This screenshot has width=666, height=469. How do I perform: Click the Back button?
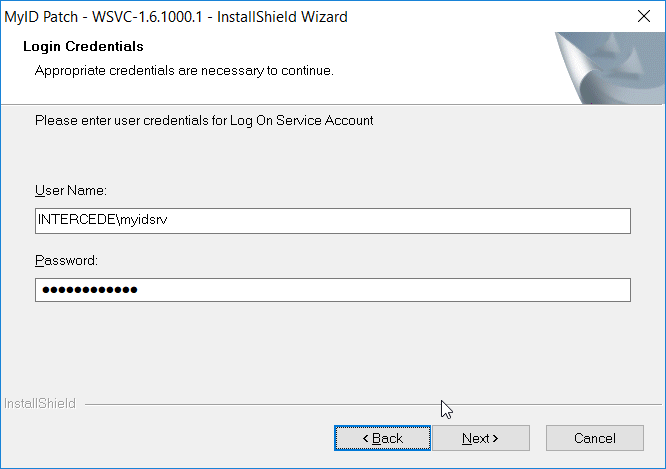pyautogui.click(x=382, y=438)
